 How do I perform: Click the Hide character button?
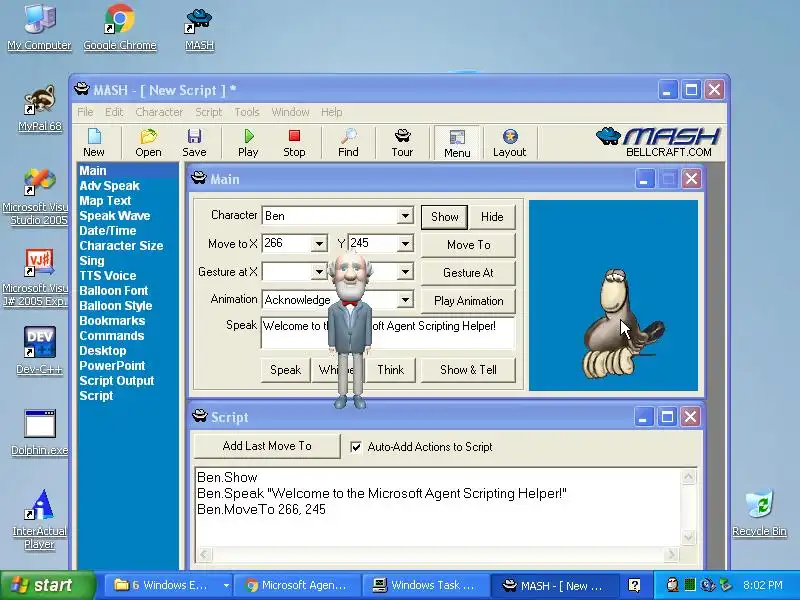(x=492, y=217)
